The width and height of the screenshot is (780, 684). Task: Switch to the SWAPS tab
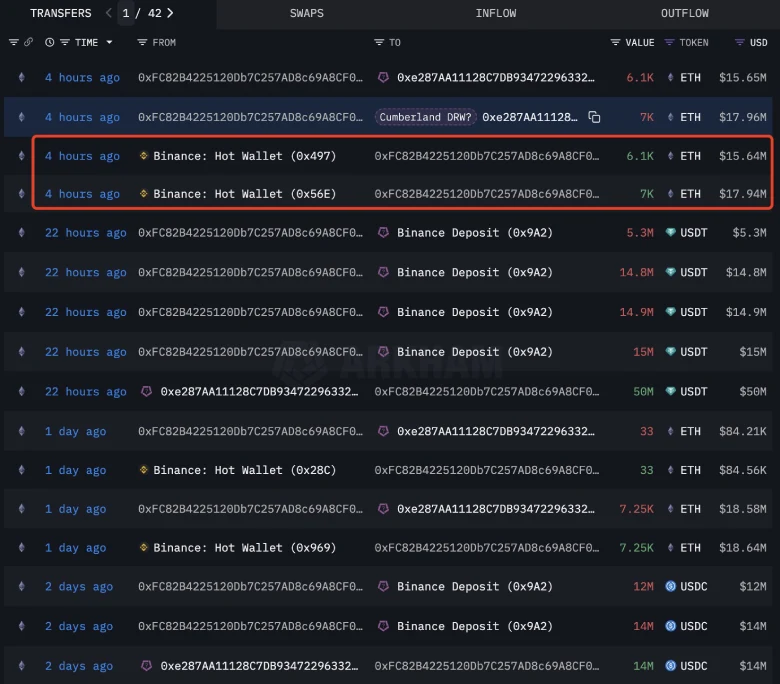point(306,13)
